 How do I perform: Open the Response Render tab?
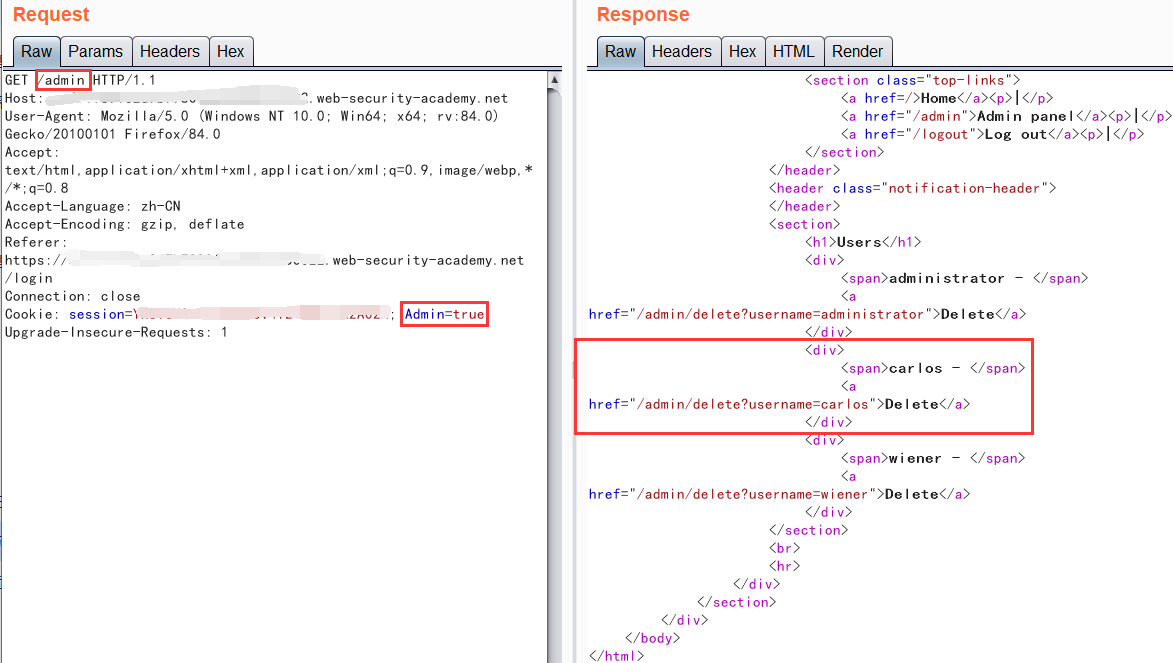pos(857,52)
